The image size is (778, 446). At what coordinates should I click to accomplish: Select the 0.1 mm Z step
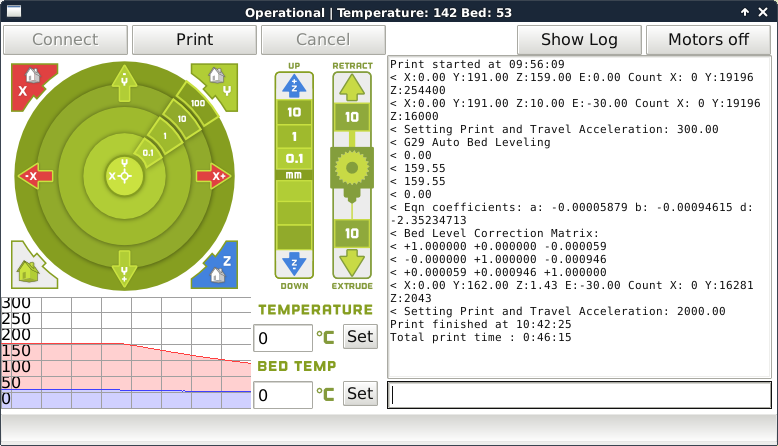point(294,157)
